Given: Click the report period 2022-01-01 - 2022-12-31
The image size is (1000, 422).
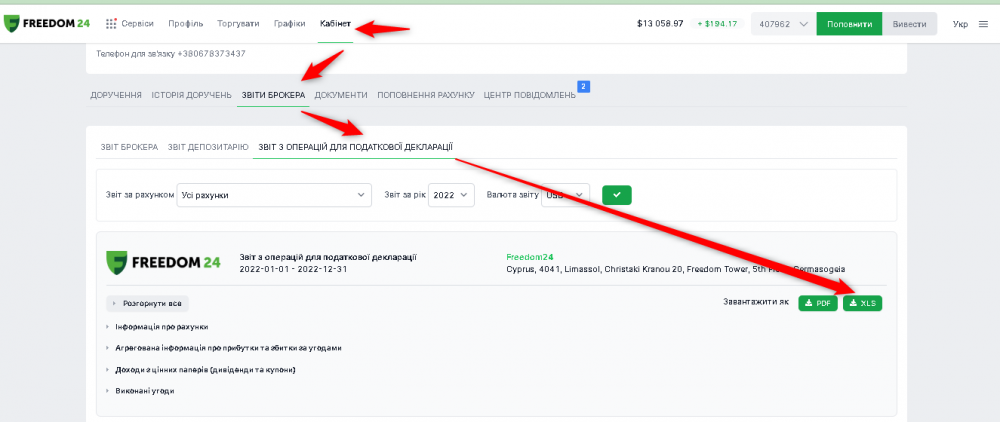Looking at the screenshot, I should 293,269.
